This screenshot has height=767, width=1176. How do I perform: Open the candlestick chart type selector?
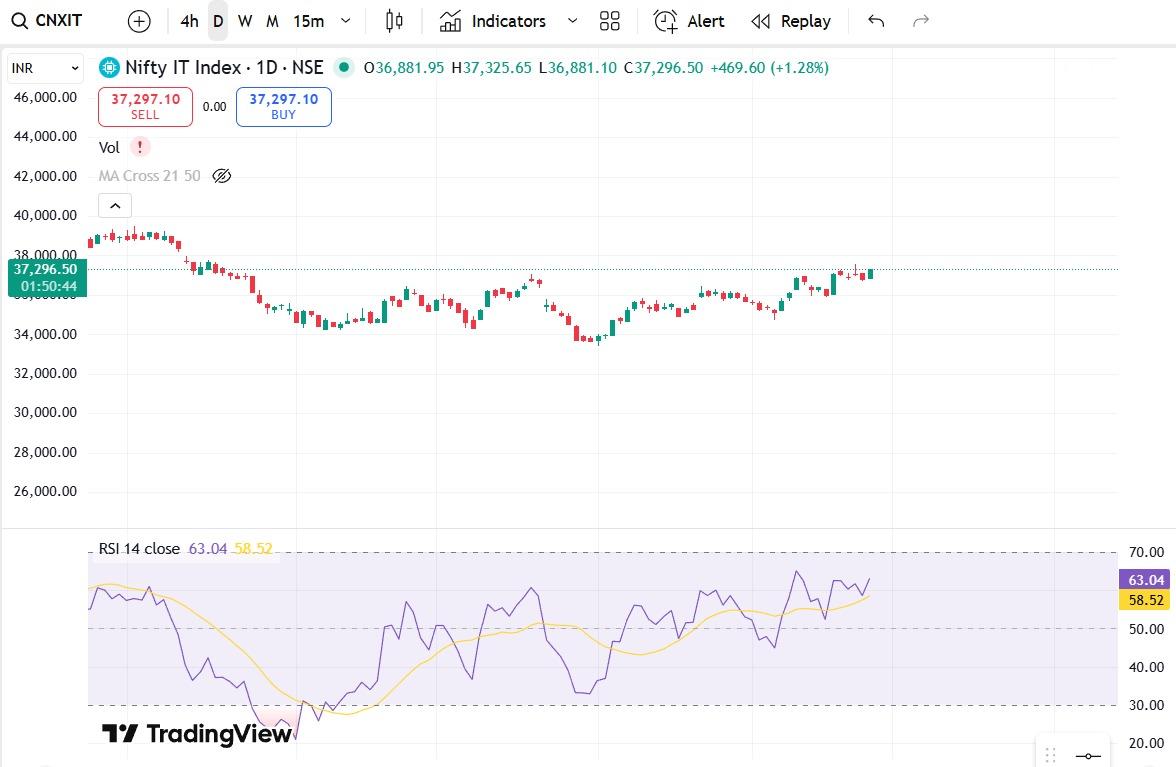pos(394,22)
